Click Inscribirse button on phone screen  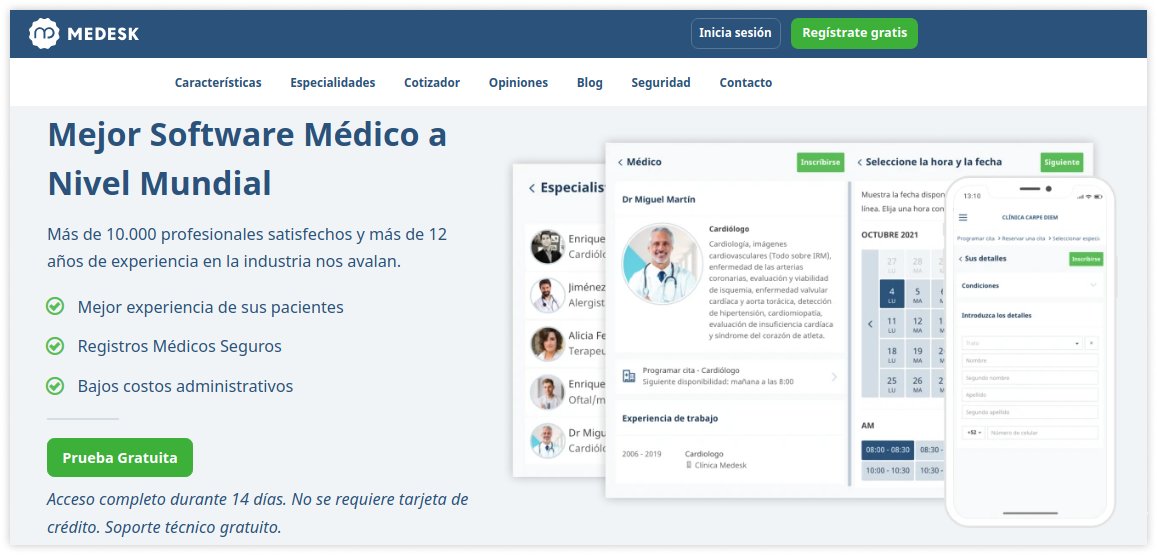click(1086, 259)
